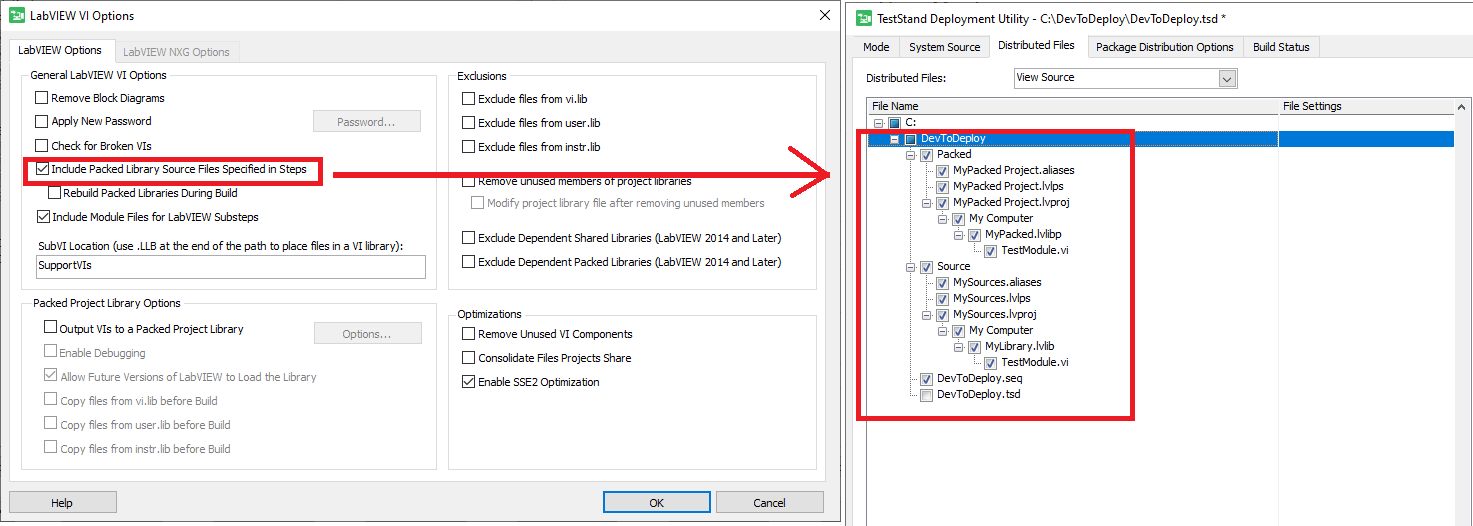
Task: Click scroll up arrow in file list
Action: point(1461,106)
